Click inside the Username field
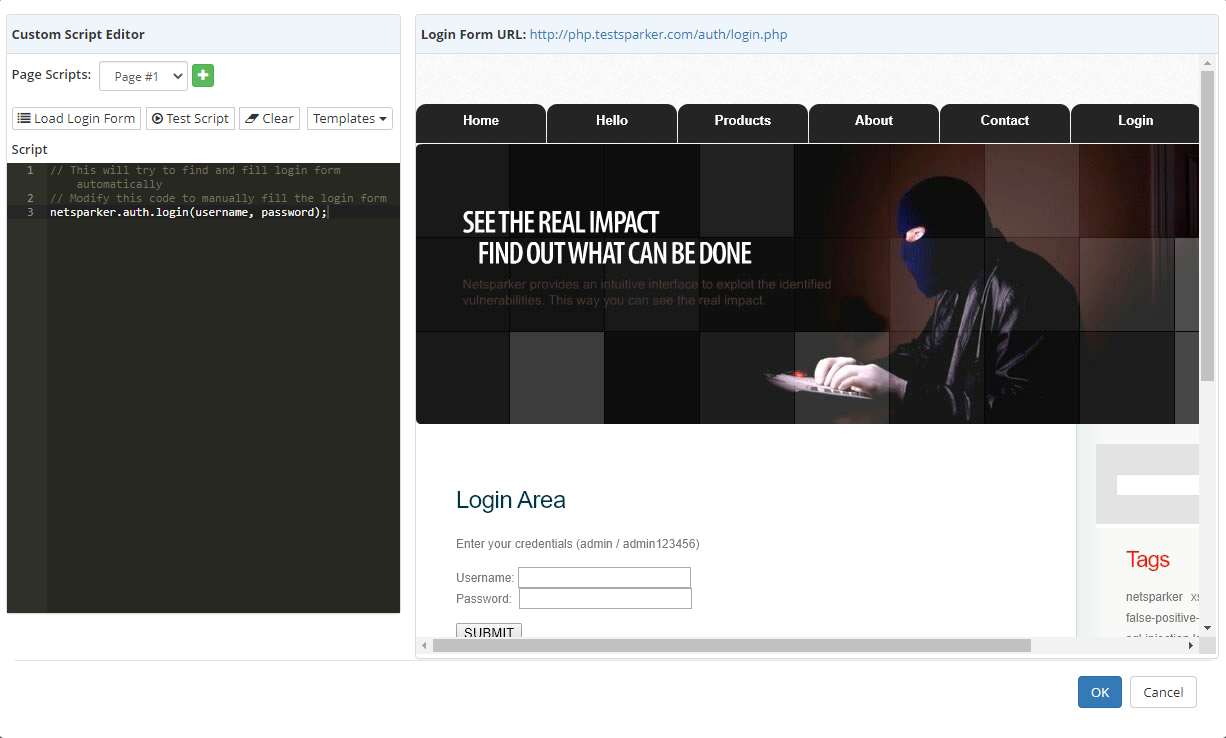 (x=604, y=577)
